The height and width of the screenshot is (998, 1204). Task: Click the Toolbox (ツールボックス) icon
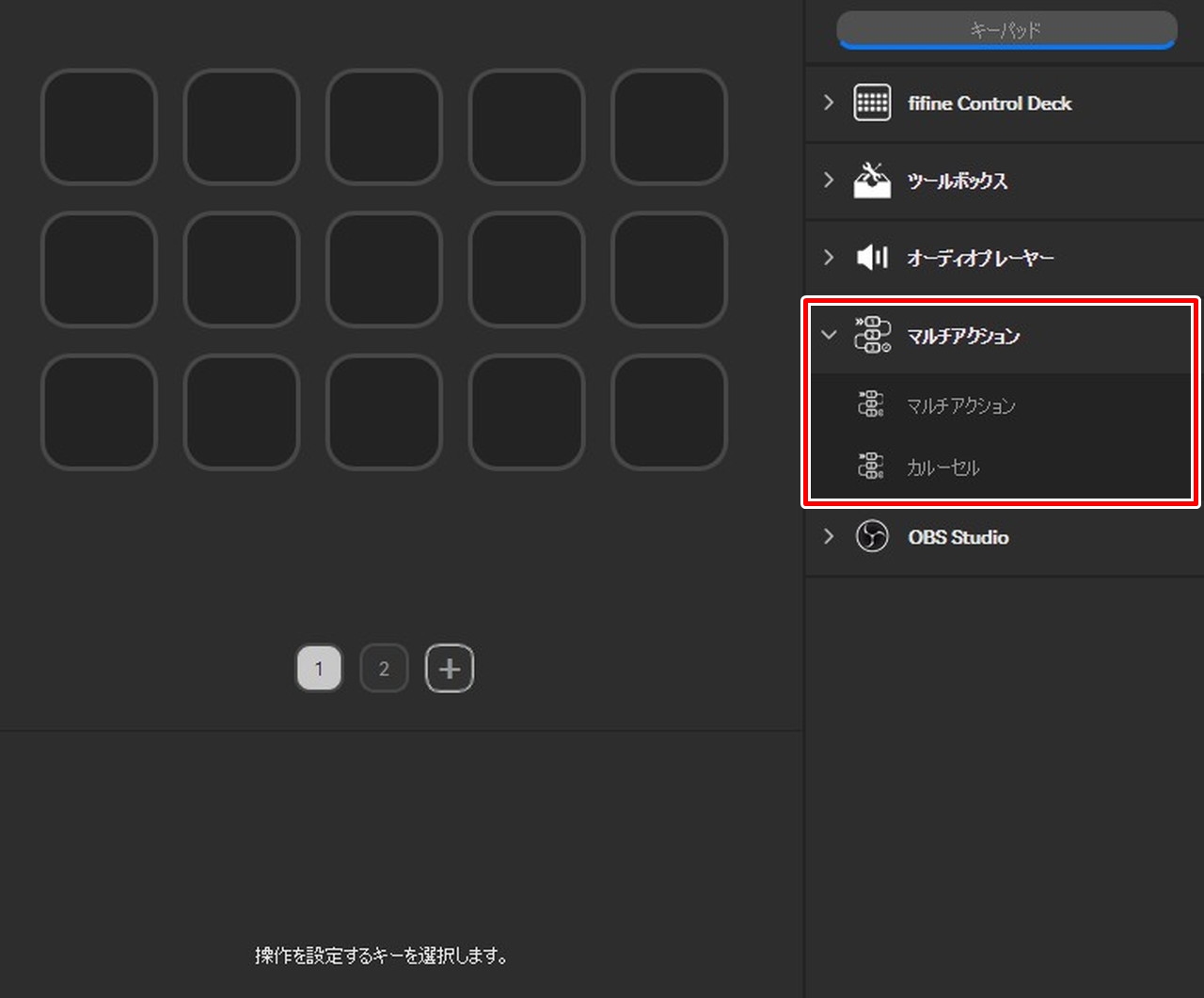click(872, 180)
